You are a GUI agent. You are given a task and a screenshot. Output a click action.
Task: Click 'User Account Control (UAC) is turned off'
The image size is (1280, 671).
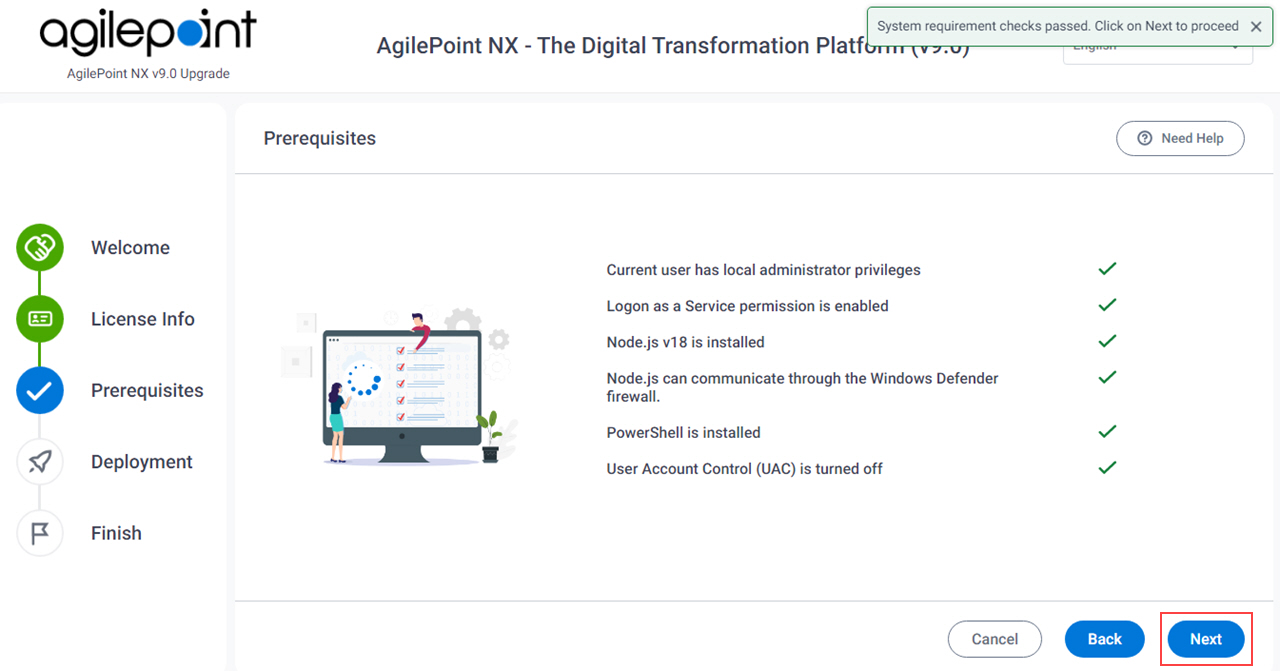744,469
